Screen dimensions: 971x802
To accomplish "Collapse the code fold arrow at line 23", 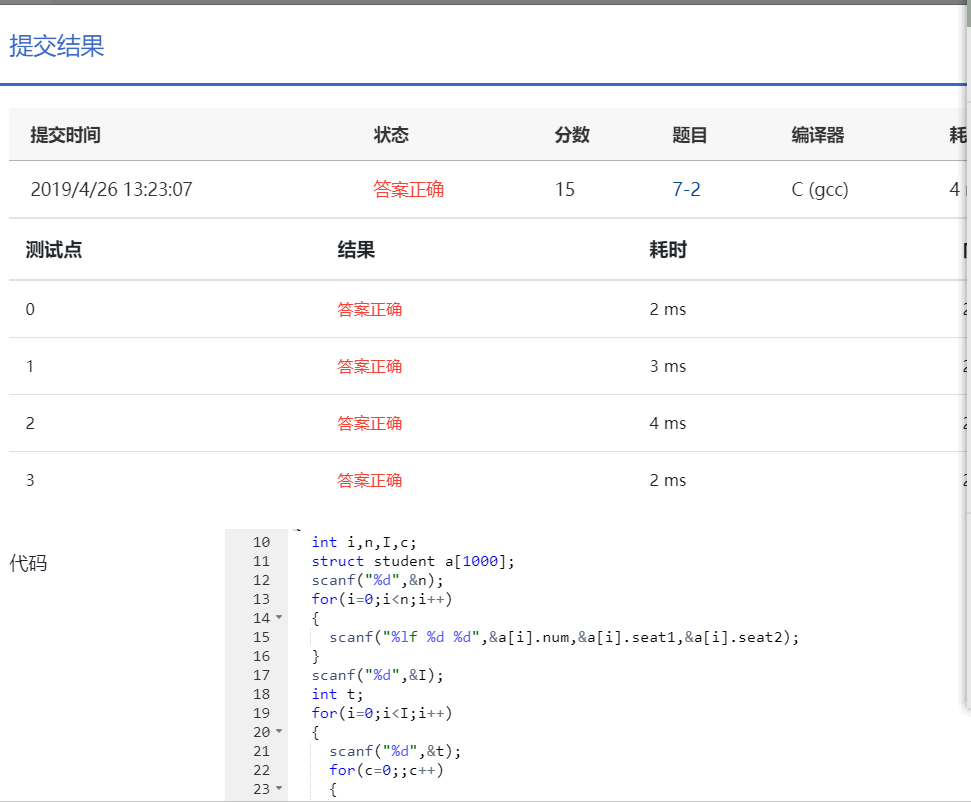I will pyautogui.click(x=279, y=788).
